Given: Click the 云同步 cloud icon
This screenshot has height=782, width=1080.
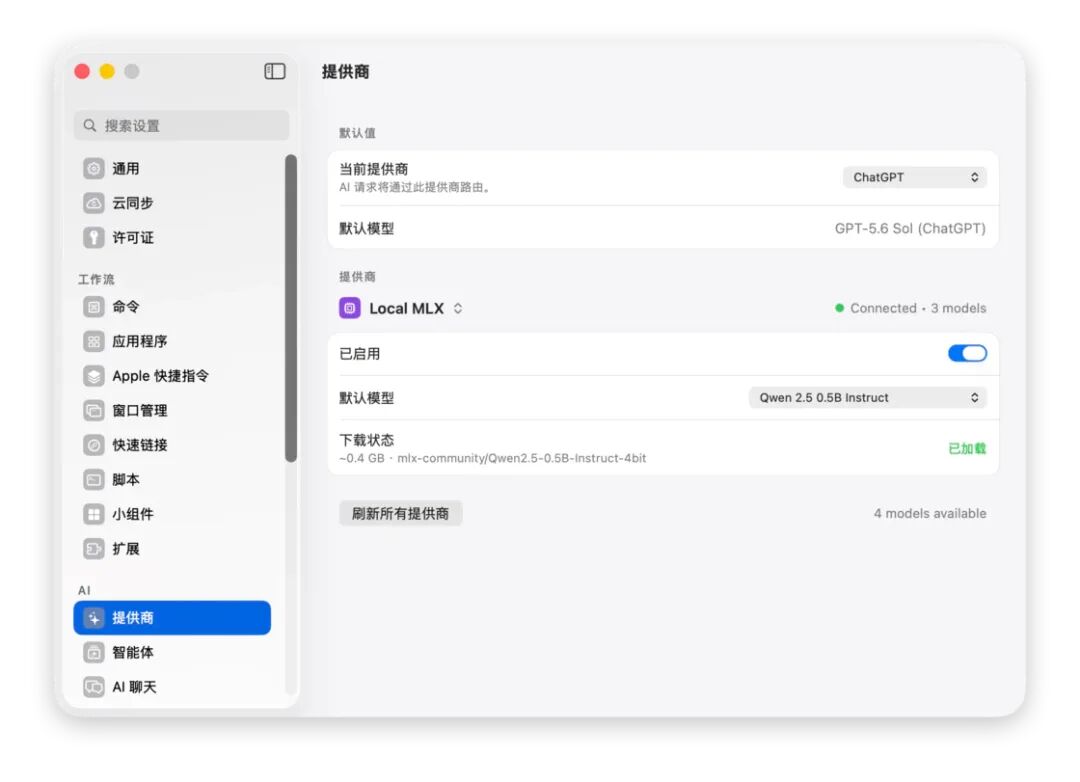Looking at the screenshot, I should [94, 203].
